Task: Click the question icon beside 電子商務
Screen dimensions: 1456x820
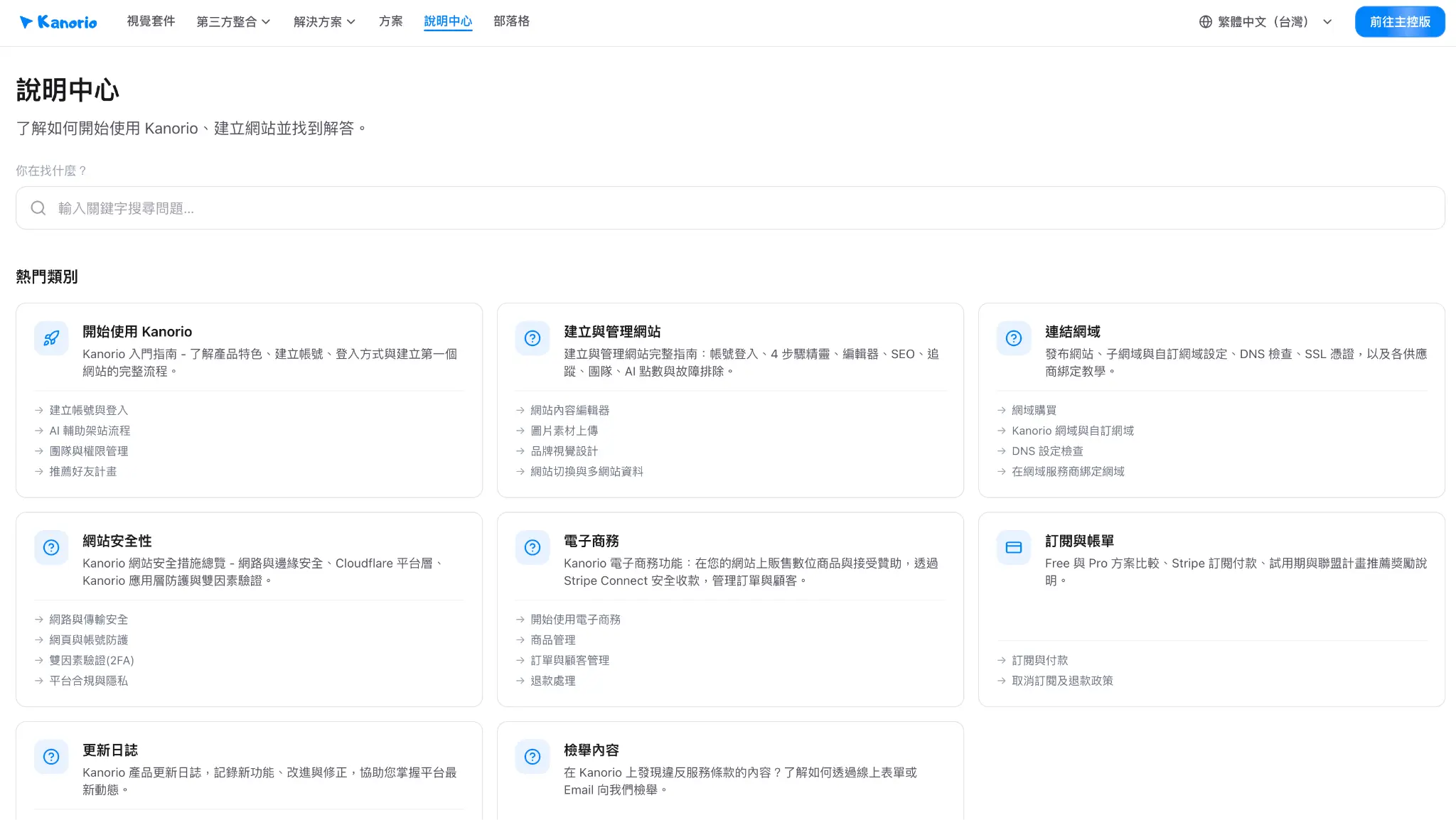Action: [532, 547]
